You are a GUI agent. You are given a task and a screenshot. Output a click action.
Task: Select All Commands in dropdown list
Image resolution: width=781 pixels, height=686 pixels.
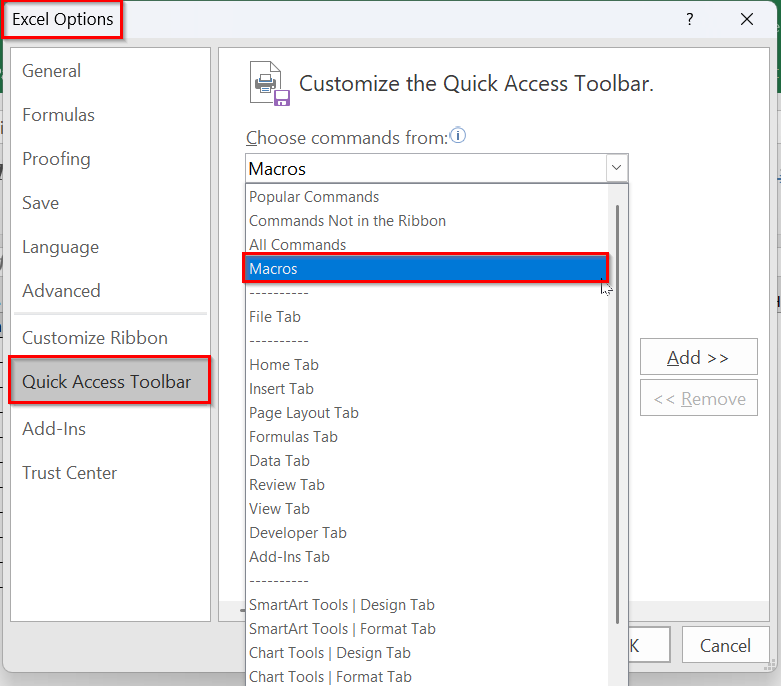coord(427,245)
